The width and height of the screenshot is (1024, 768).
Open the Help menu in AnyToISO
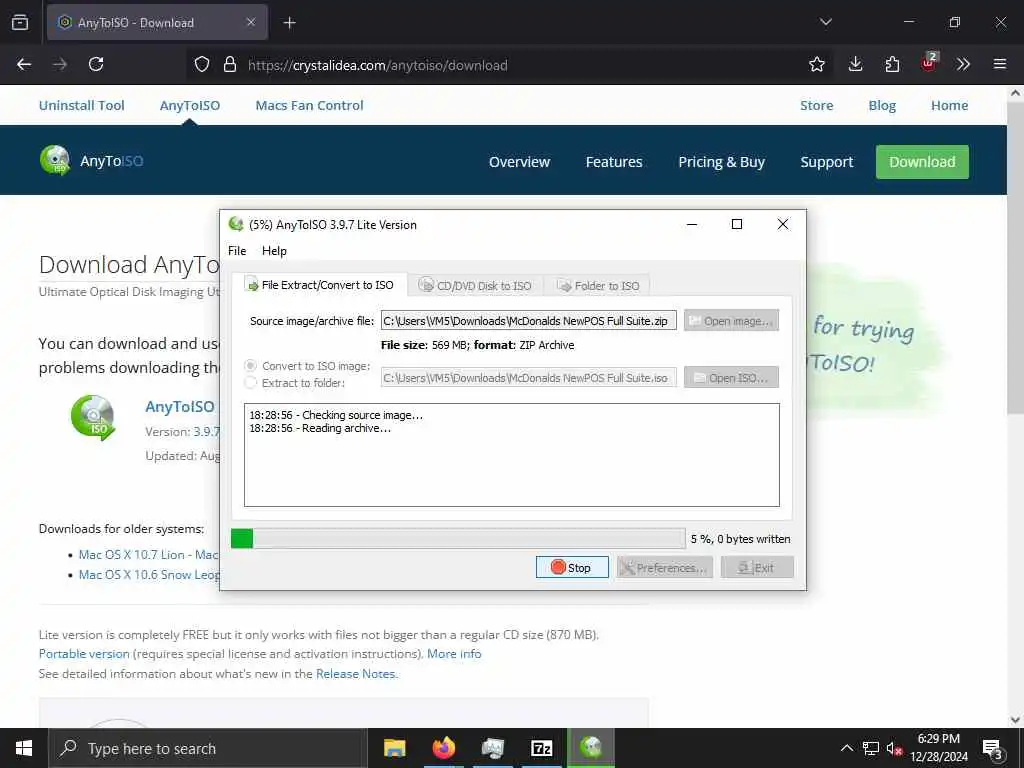pyautogui.click(x=274, y=251)
